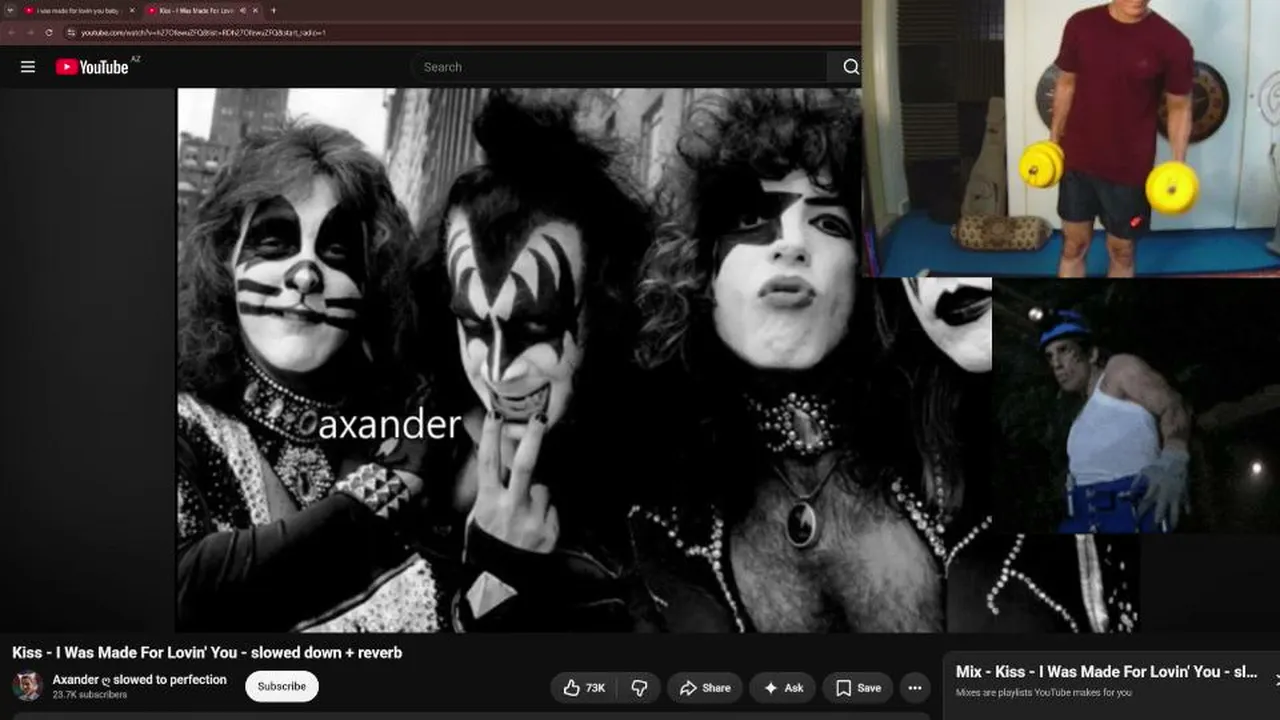1280x720 pixels.
Task: Open a new browser tab
Action: coord(273,10)
